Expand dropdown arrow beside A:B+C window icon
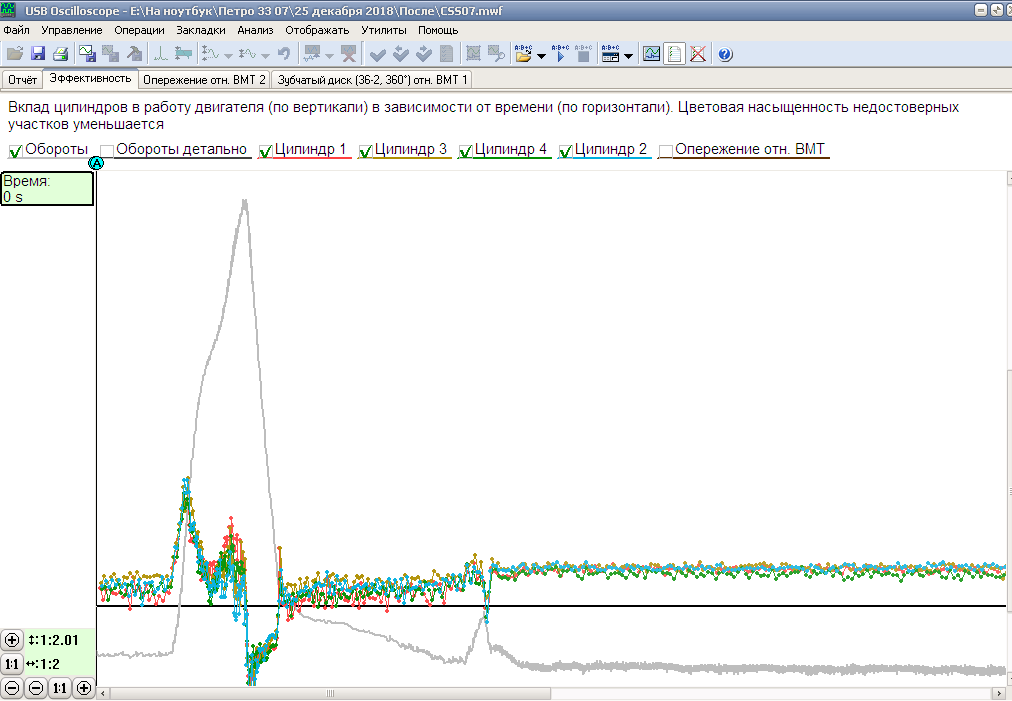Viewport: 1012px width, 701px height. tap(628, 56)
